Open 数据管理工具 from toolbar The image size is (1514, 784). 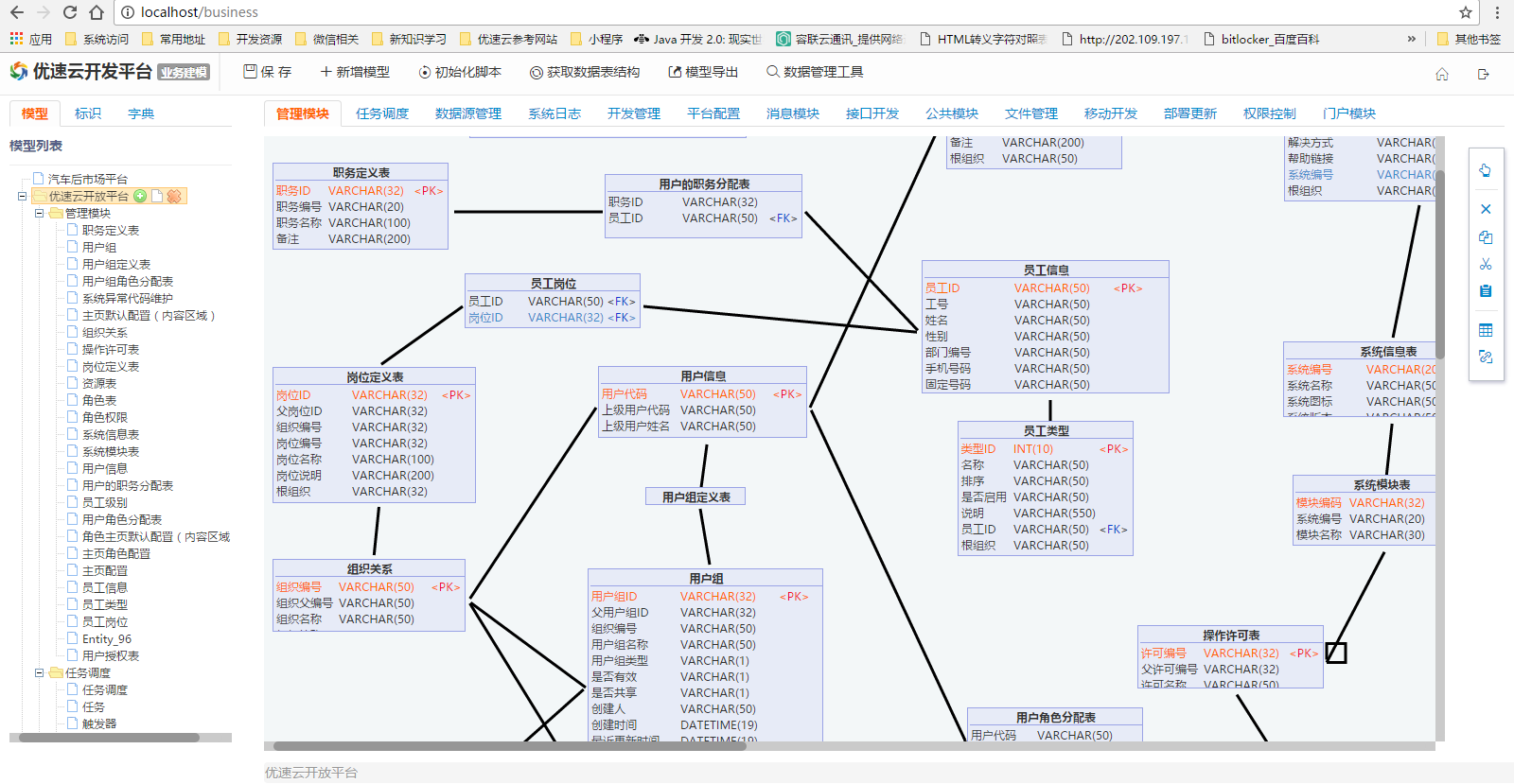pyautogui.click(x=815, y=72)
